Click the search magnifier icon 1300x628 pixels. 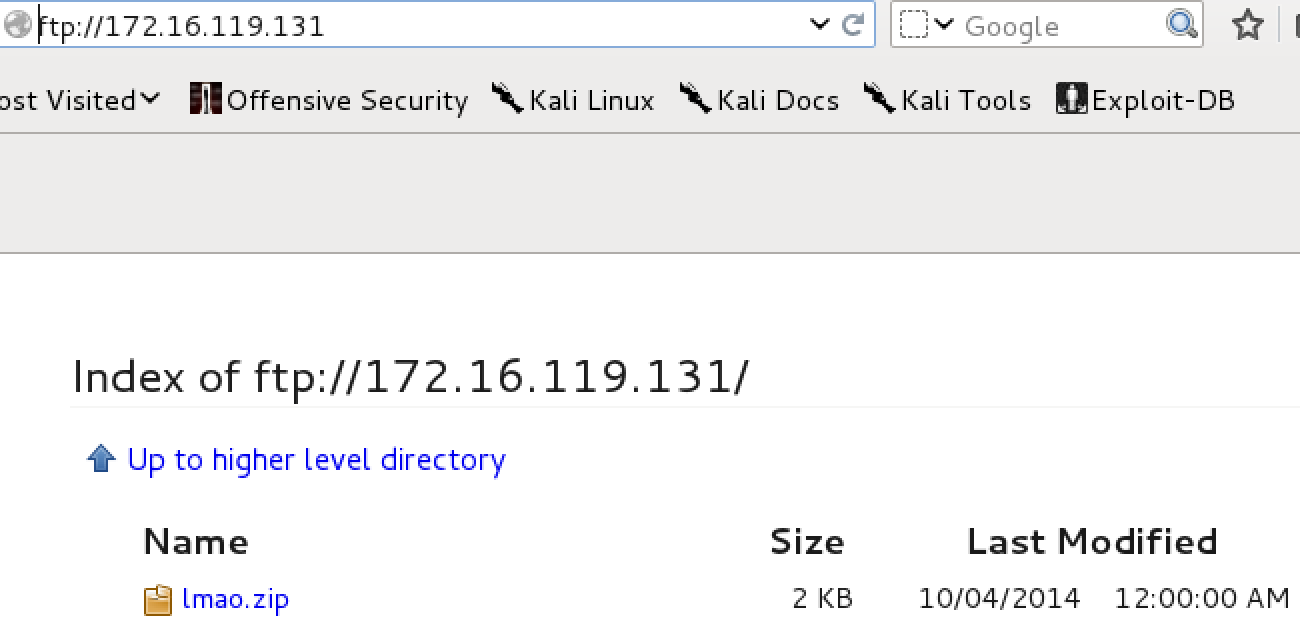pyautogui.click(x=1181, y=24)
